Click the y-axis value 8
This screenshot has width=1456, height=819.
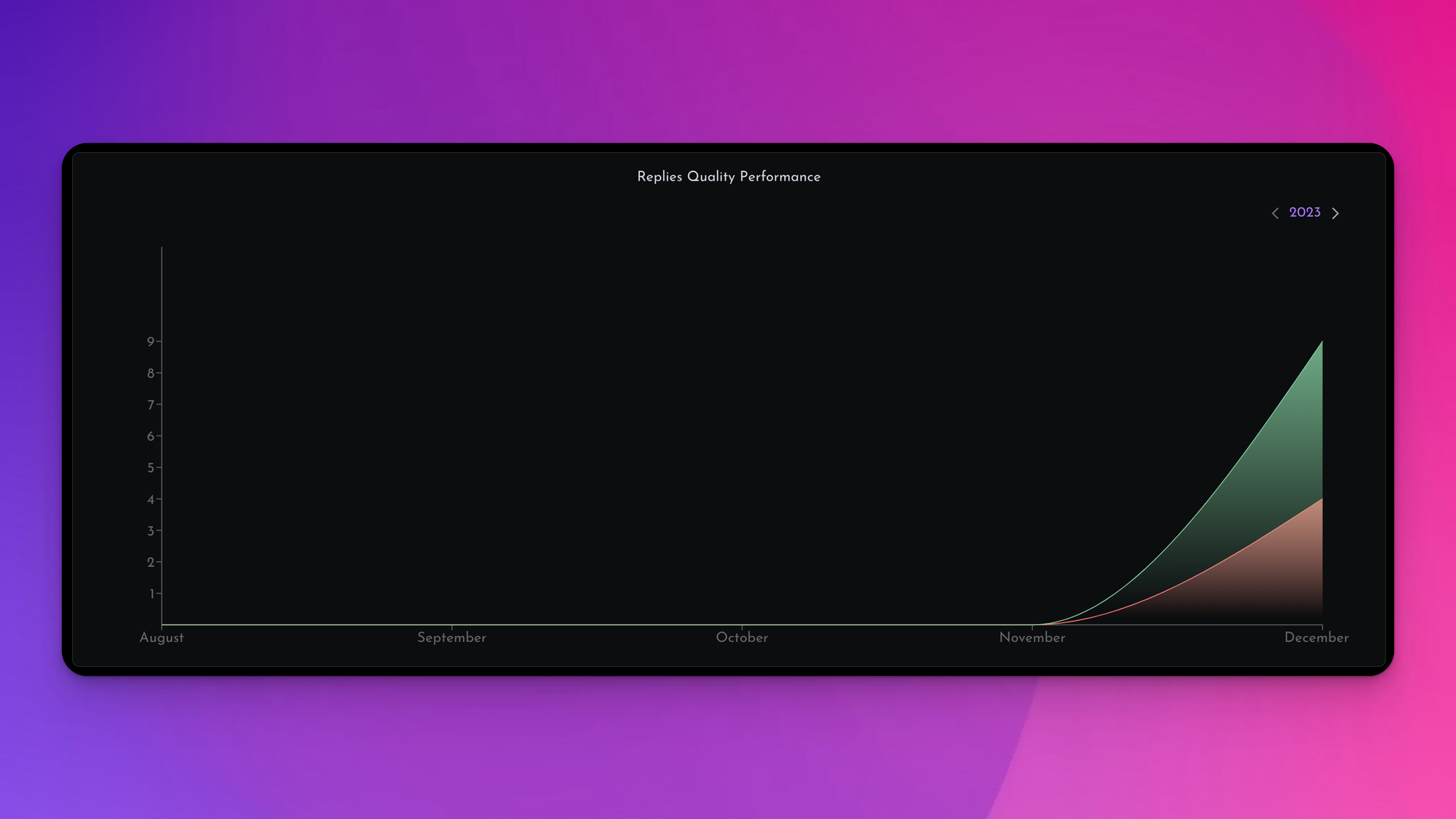coord(151,373)
